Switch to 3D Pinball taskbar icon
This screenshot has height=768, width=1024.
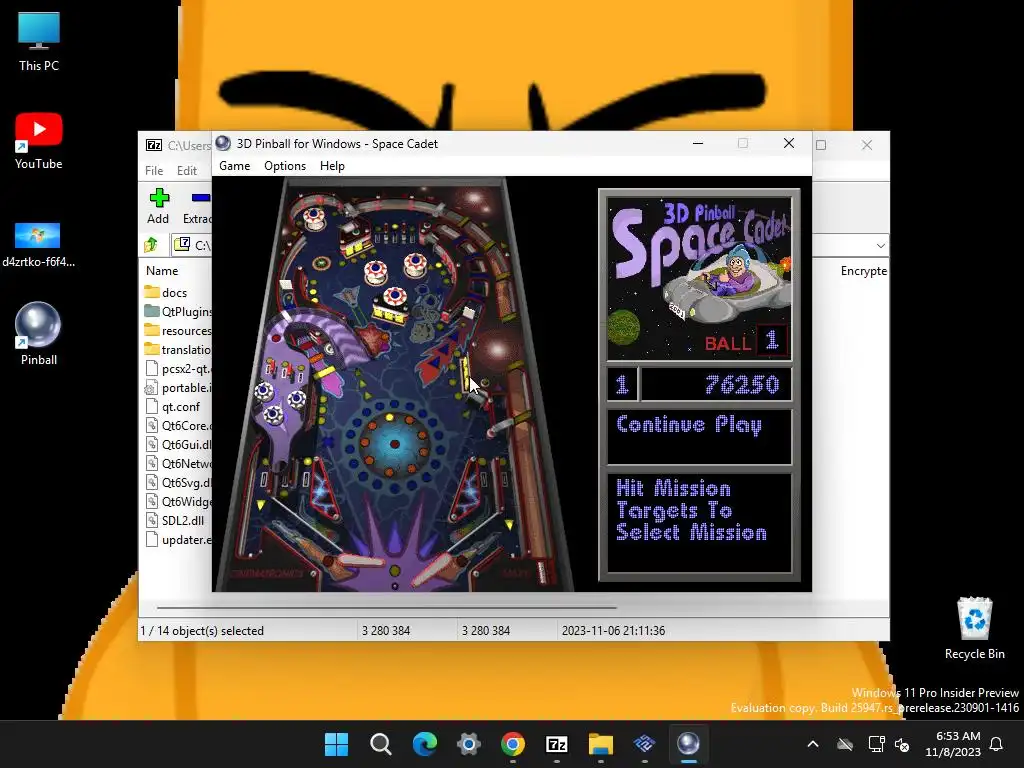click(x=688, y=744)
